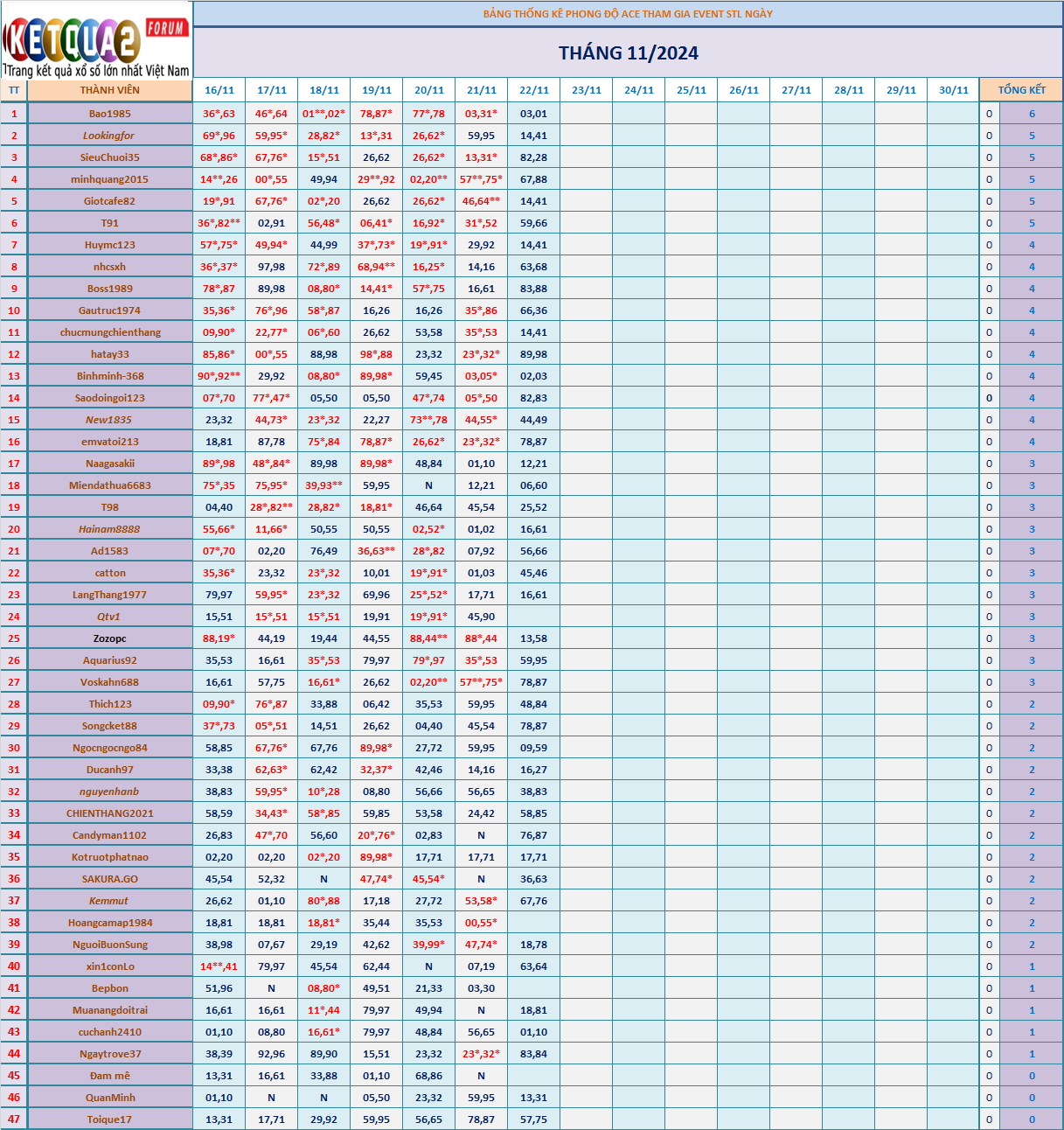Select member name Huymc123
Screen dimensions: 1064x1130
tap(110, 245)
